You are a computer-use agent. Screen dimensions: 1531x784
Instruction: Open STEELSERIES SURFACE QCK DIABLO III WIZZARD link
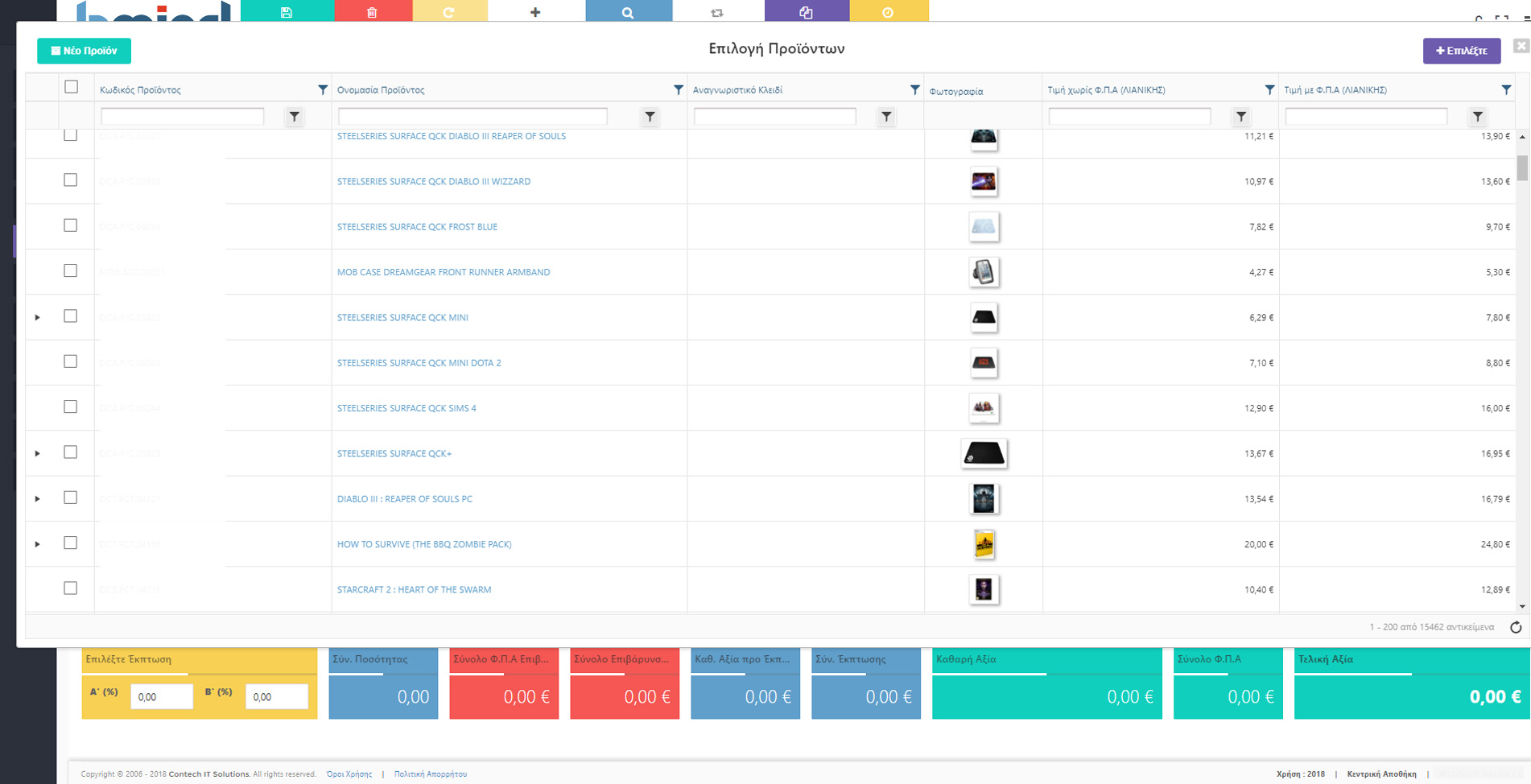(x=434, y=182)
